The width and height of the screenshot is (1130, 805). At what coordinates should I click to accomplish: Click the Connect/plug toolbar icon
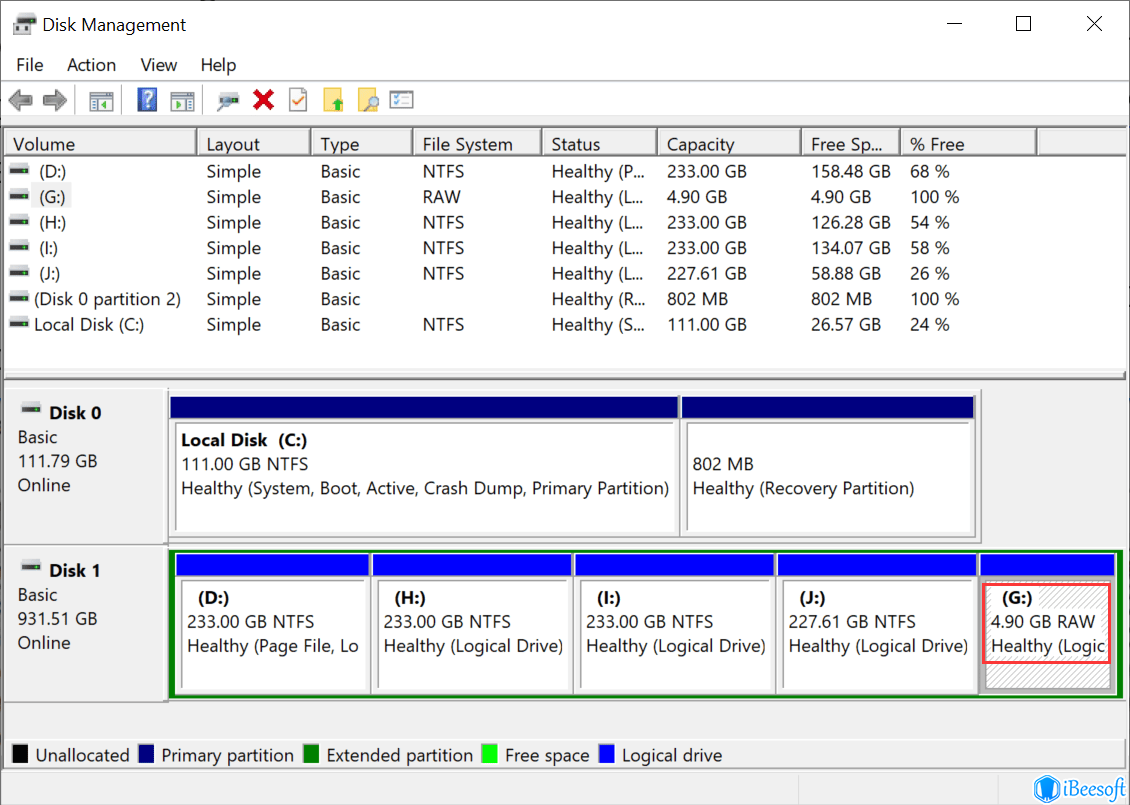[228, 101]
